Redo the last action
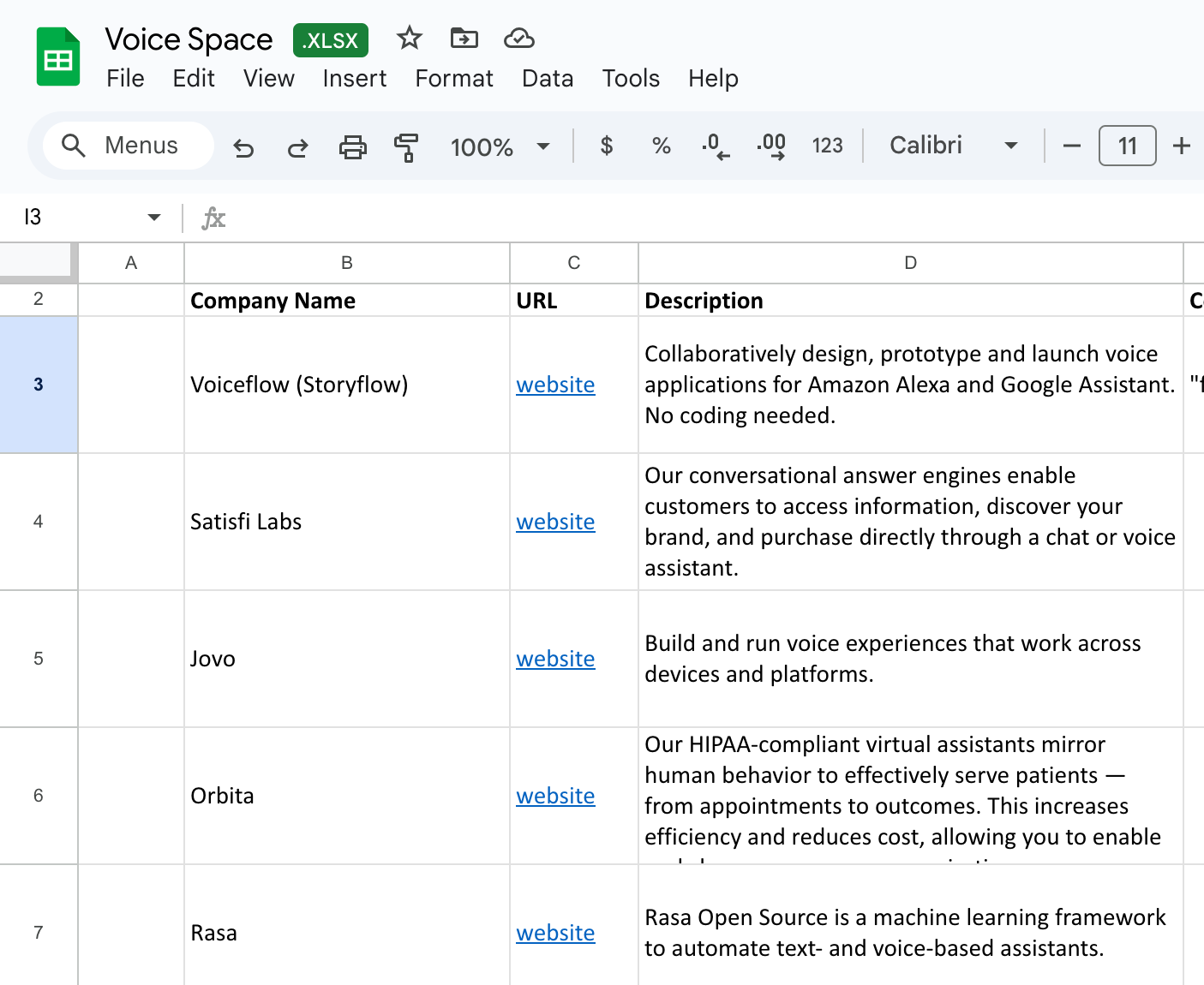Screen dimensions: 1204x985 (x=297, y=147)
